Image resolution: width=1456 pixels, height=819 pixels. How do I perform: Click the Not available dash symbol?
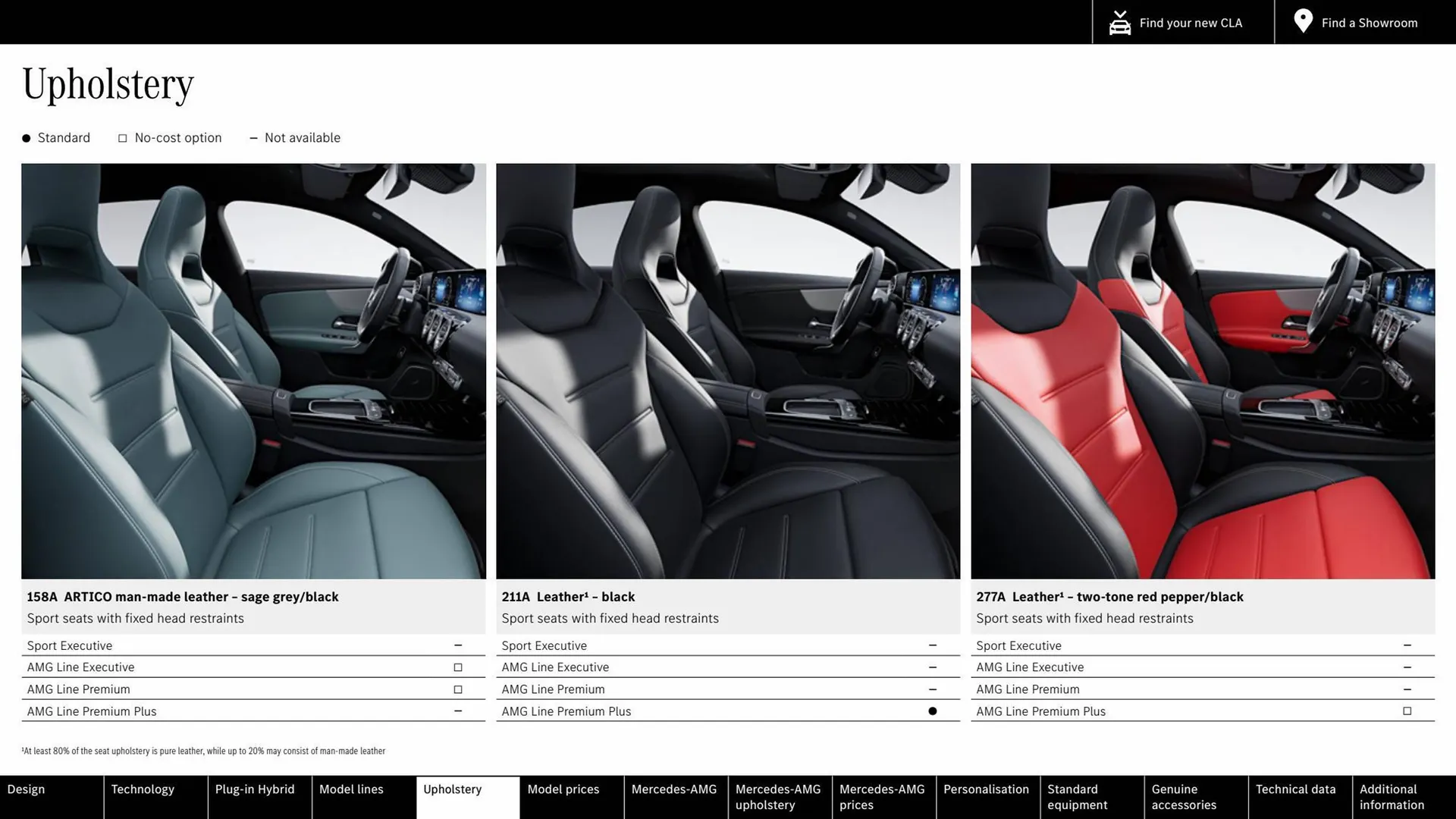(x=254, y=137)
